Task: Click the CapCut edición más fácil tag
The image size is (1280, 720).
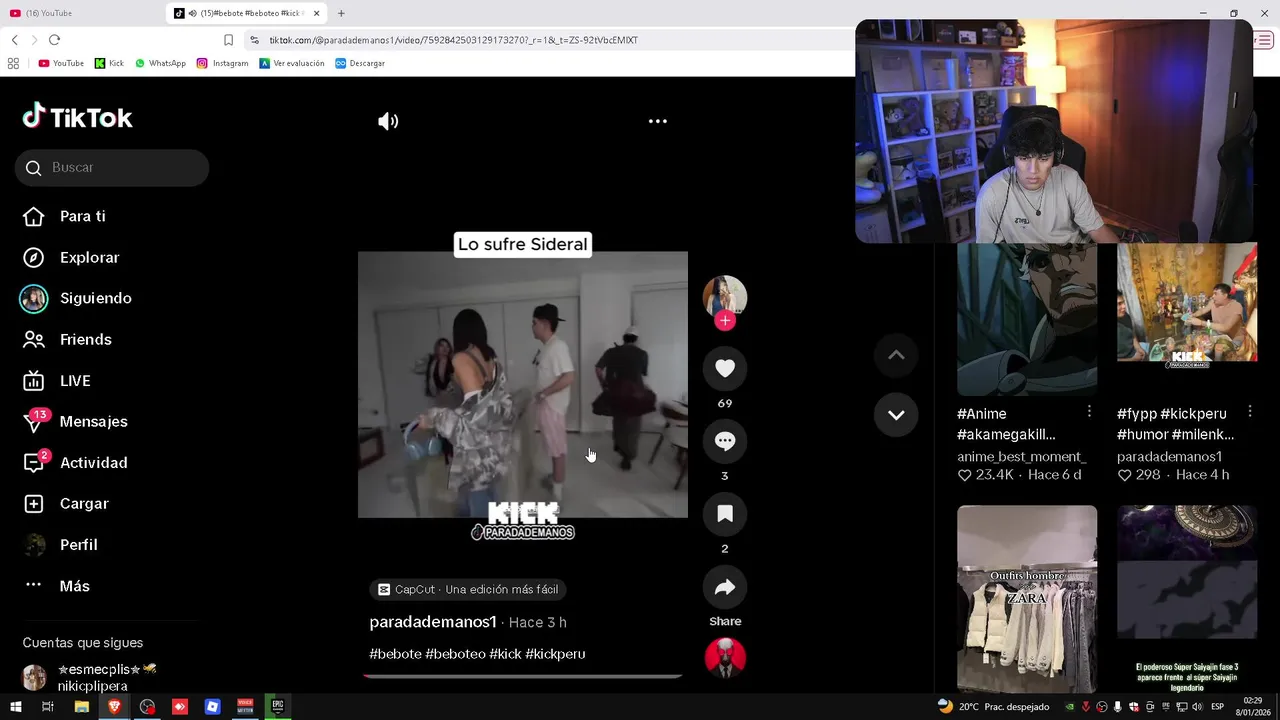Action: point(468,590)
